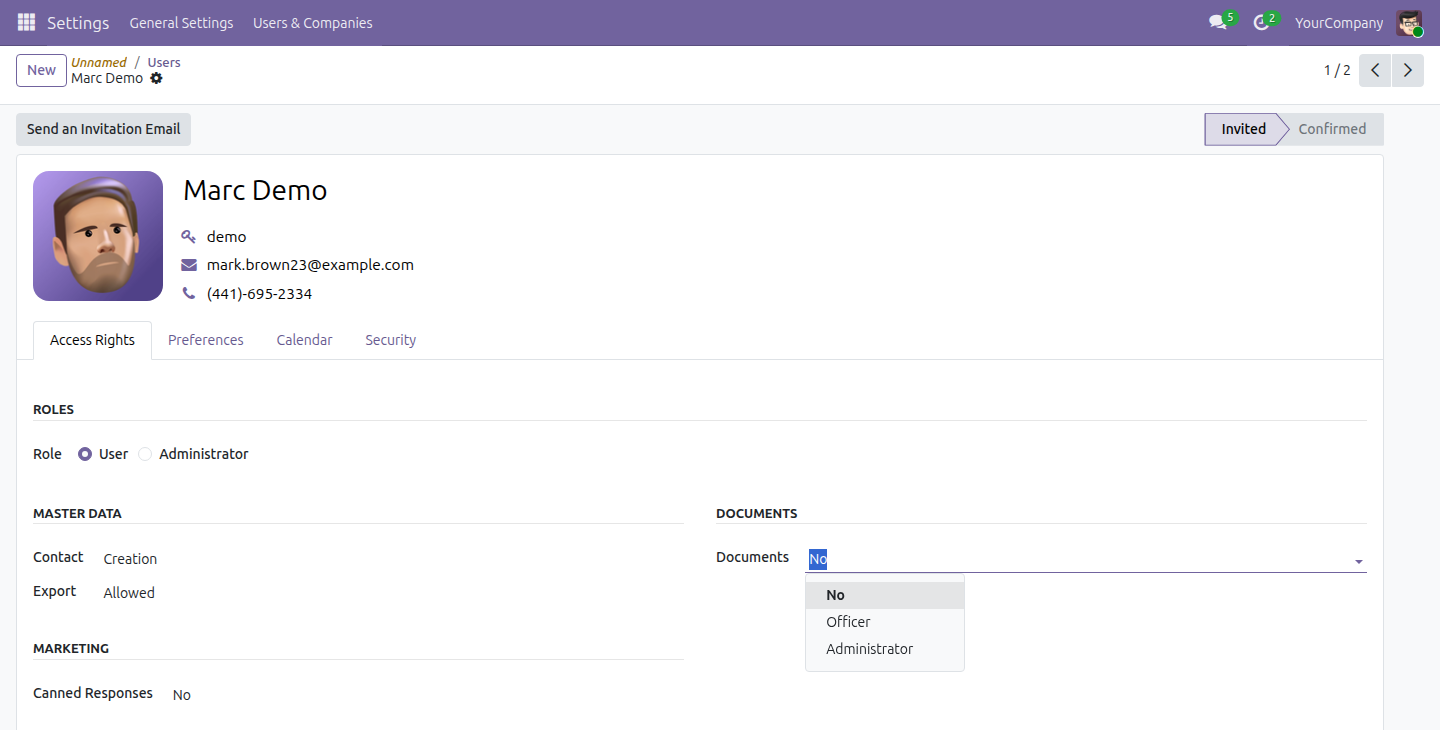Go back to Users breadcrumb
This screenshot has width=1440, height=730.
164,62
